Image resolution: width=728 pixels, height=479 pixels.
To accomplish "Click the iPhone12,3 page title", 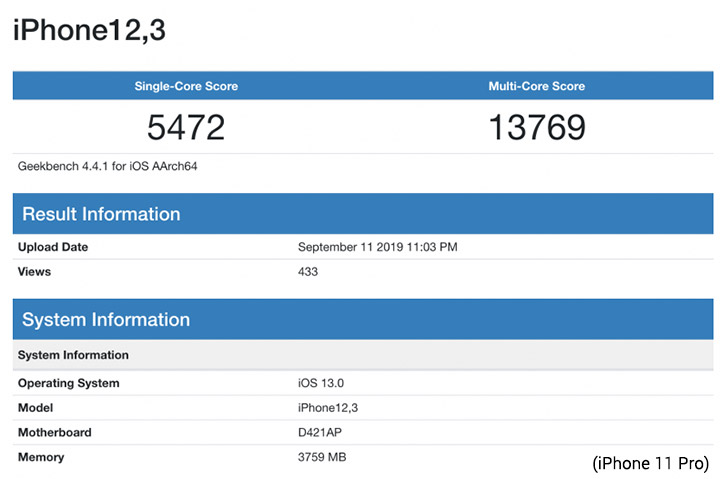I will (x=89, y=31).
